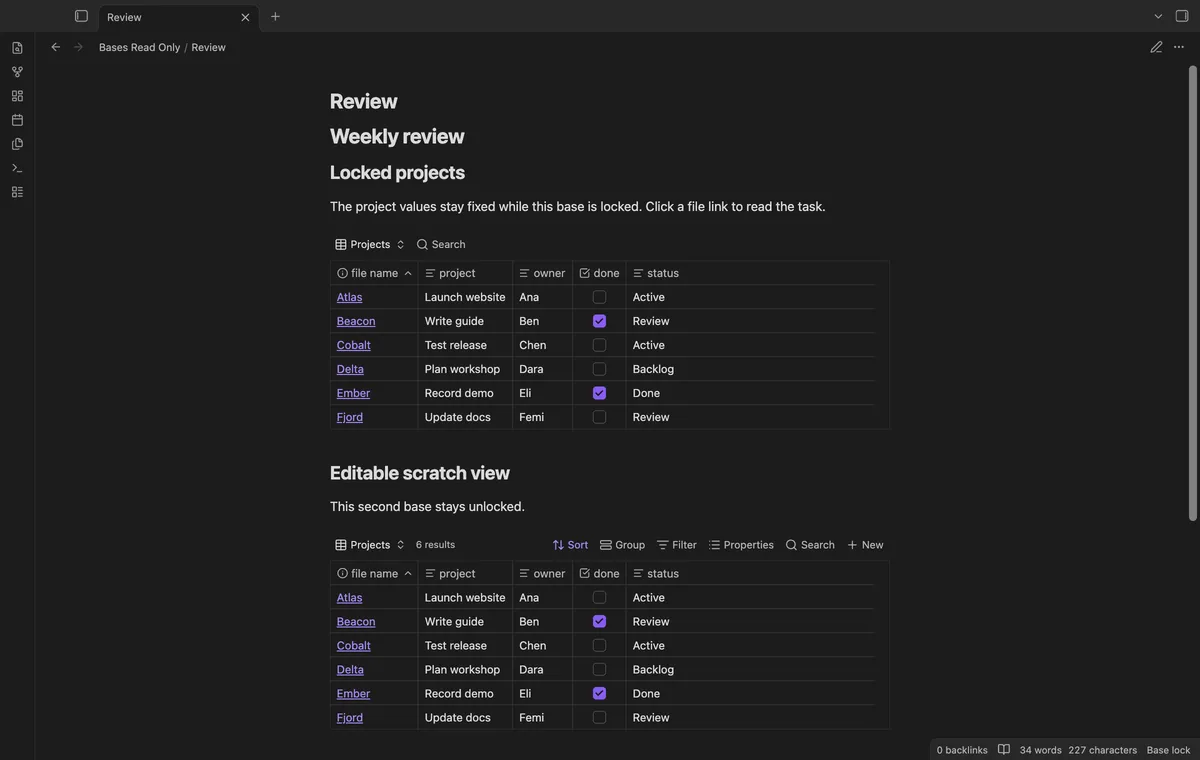Click Group in scratch base toolbar

pyautogui.click(x=622, y=545)
